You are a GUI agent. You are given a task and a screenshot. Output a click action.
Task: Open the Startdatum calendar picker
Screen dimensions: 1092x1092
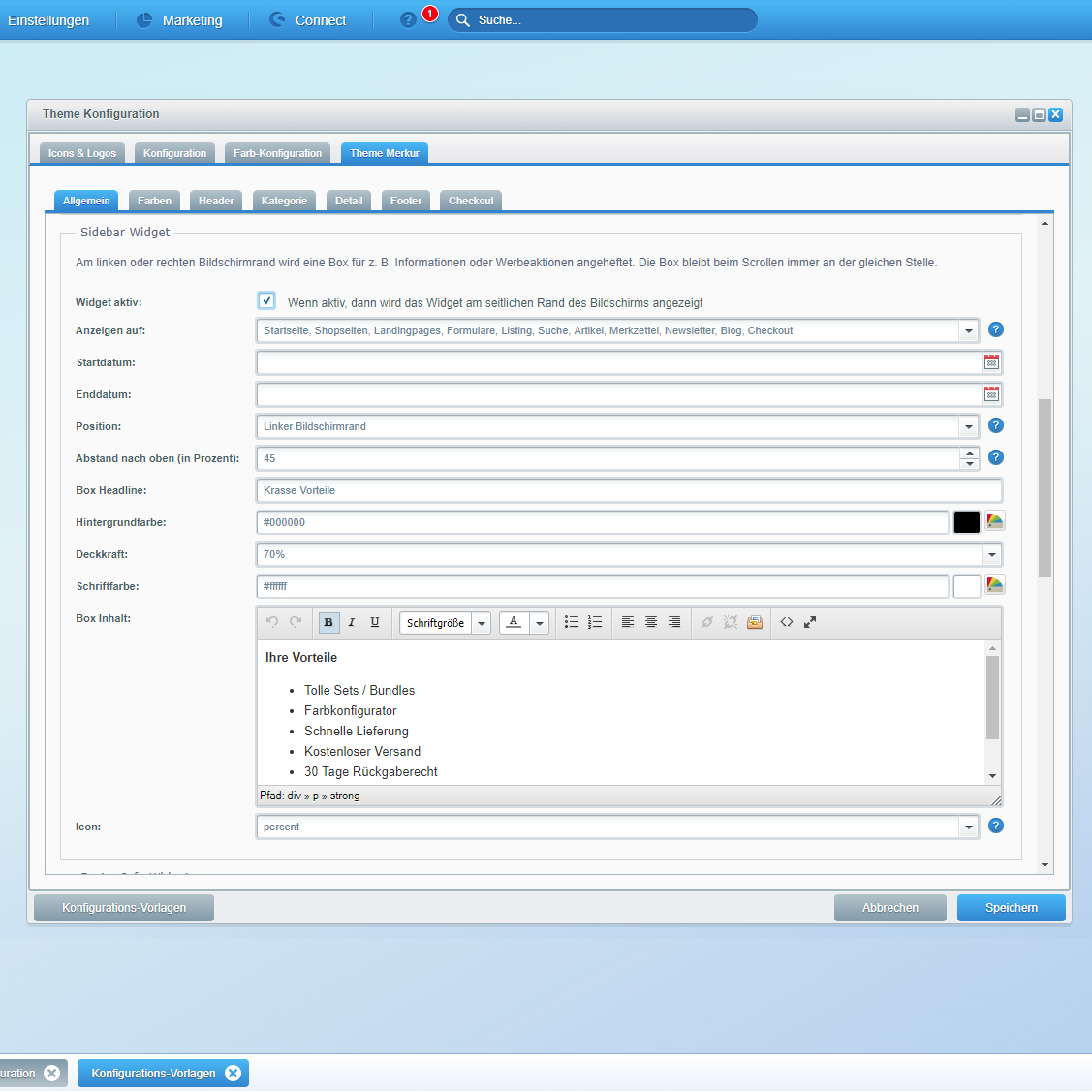tap(991, 362)
